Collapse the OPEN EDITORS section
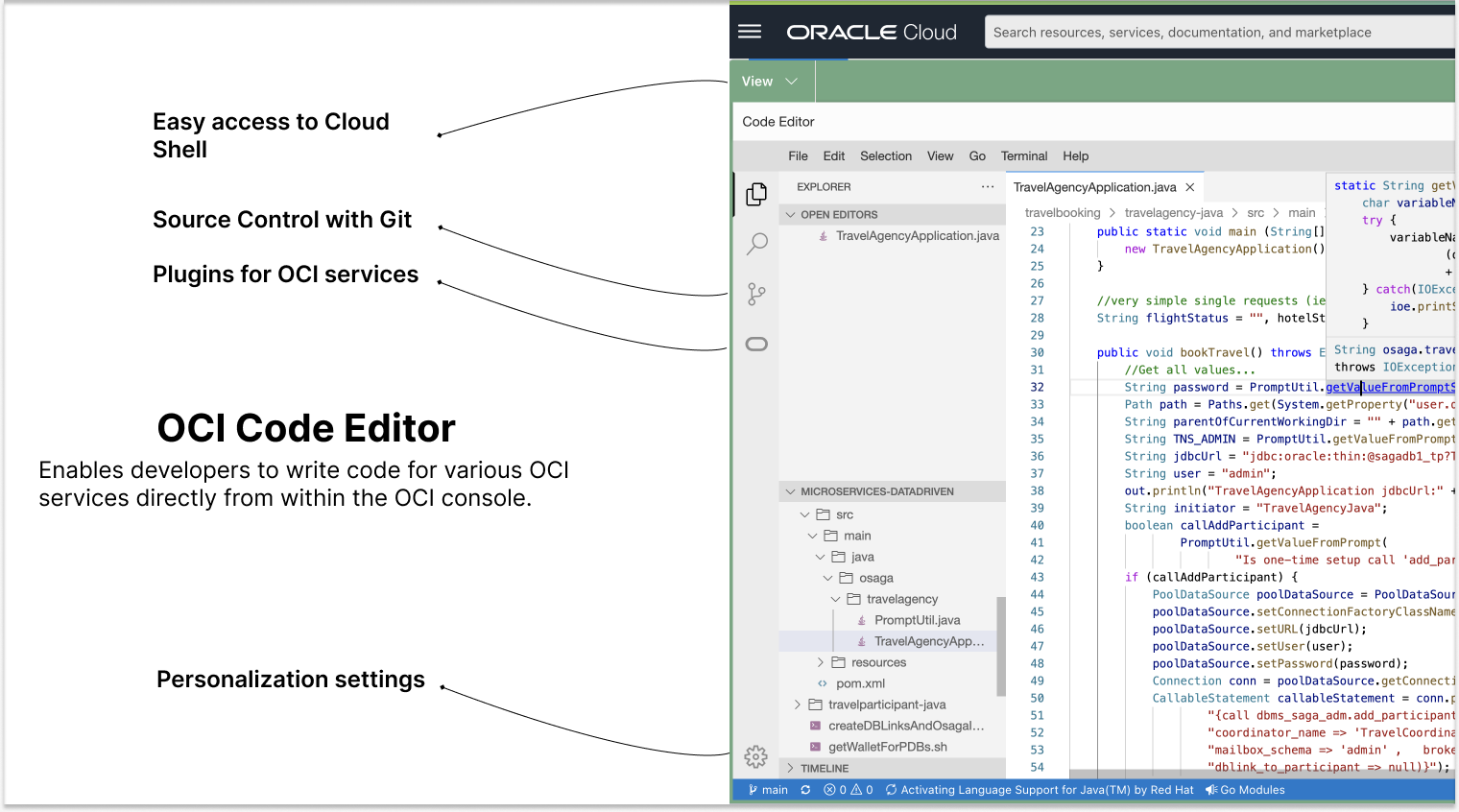This screenshot has height=812, width=1459. (x=792, y=213)
